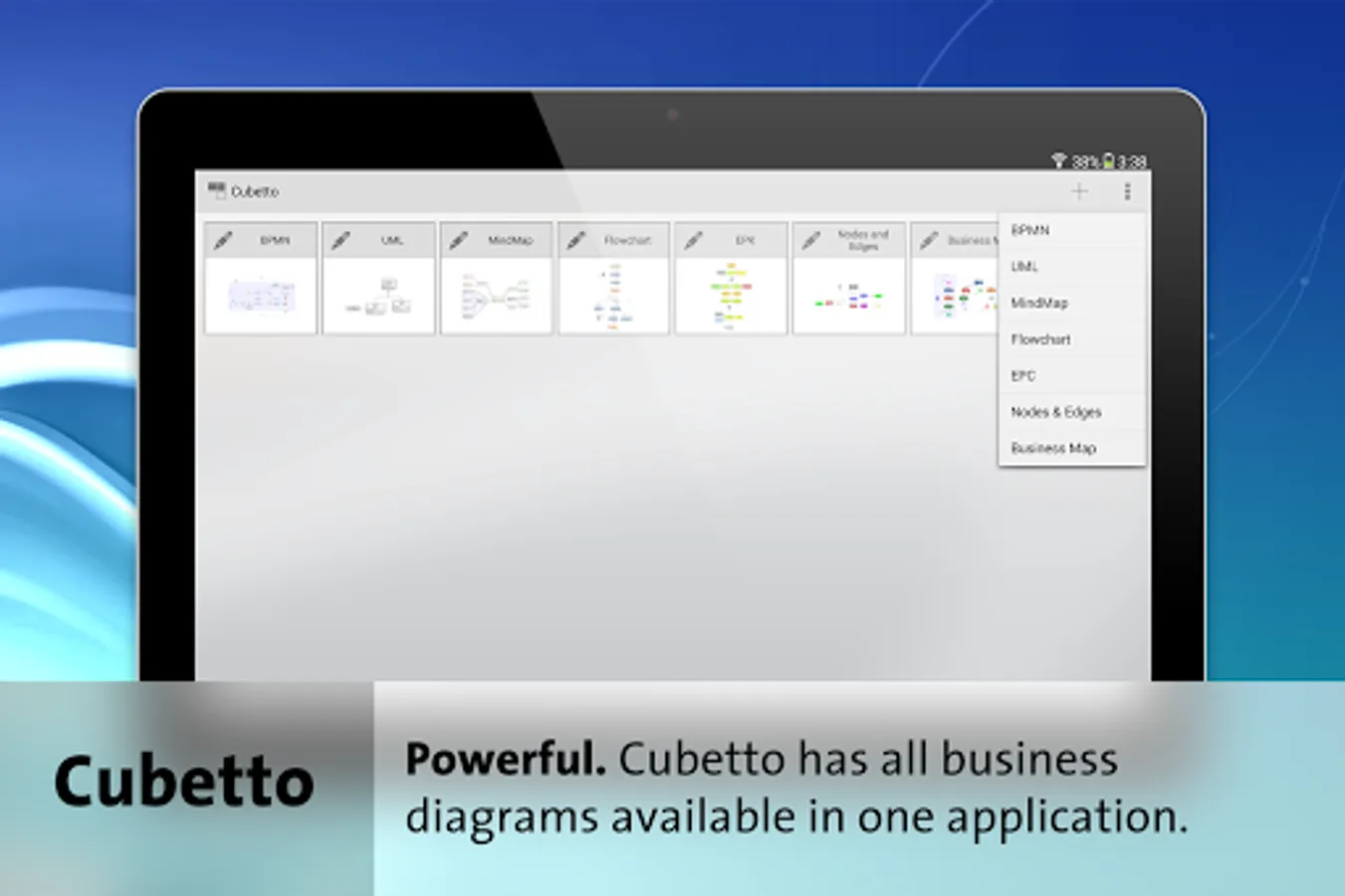Click the pencil icon on the UML card
Screen dimensions: 1345x896
[340, 240]
